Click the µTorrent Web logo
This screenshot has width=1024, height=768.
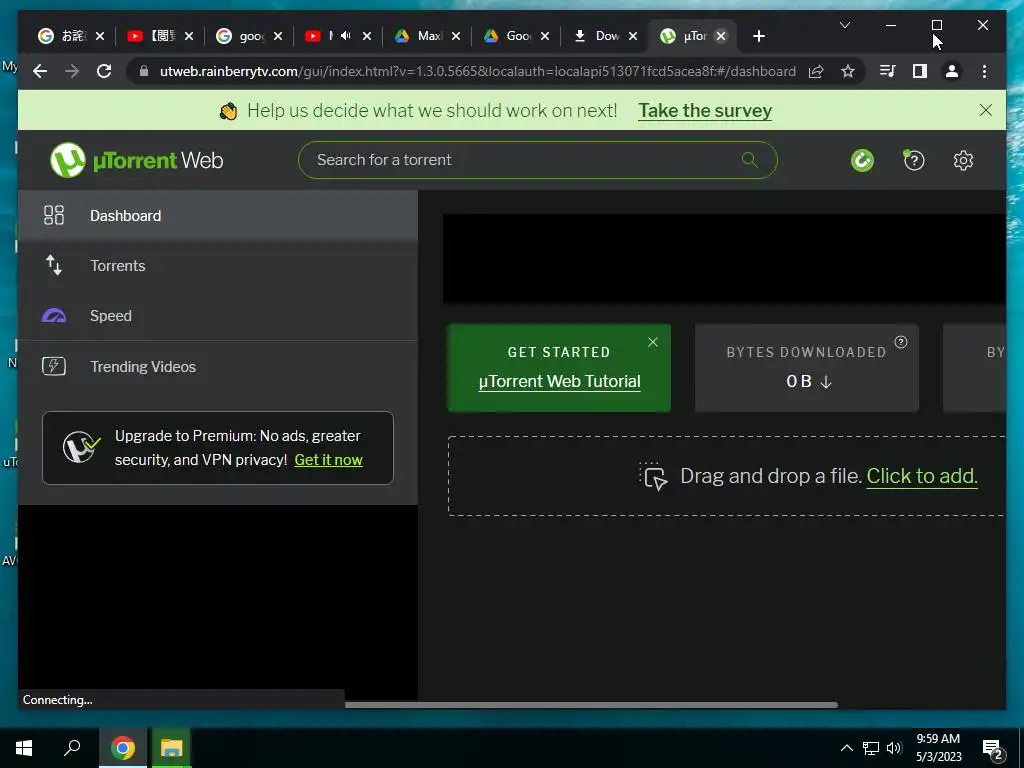[136, 160]
